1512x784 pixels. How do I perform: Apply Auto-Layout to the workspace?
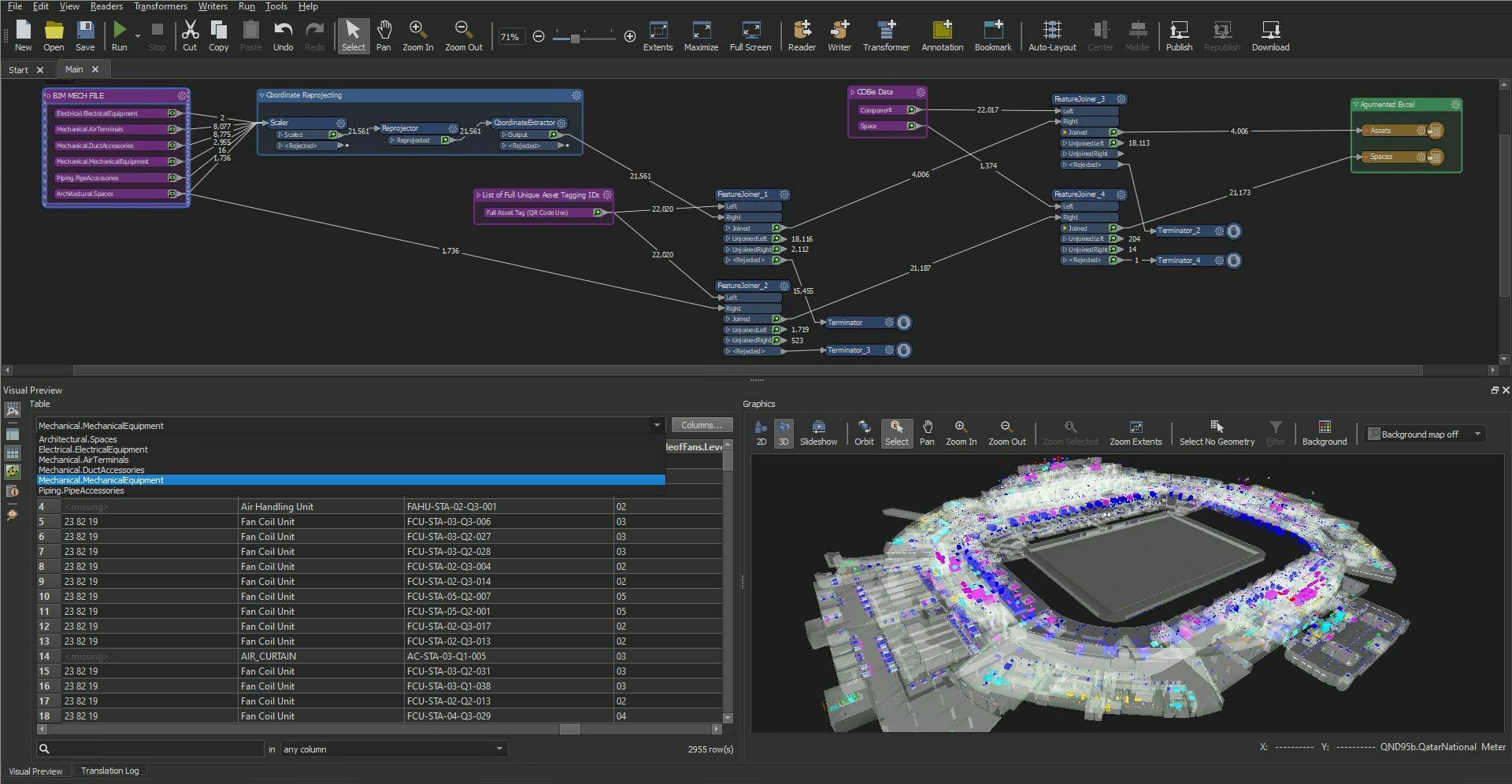pyautogui.click(x=1052, y=35)
